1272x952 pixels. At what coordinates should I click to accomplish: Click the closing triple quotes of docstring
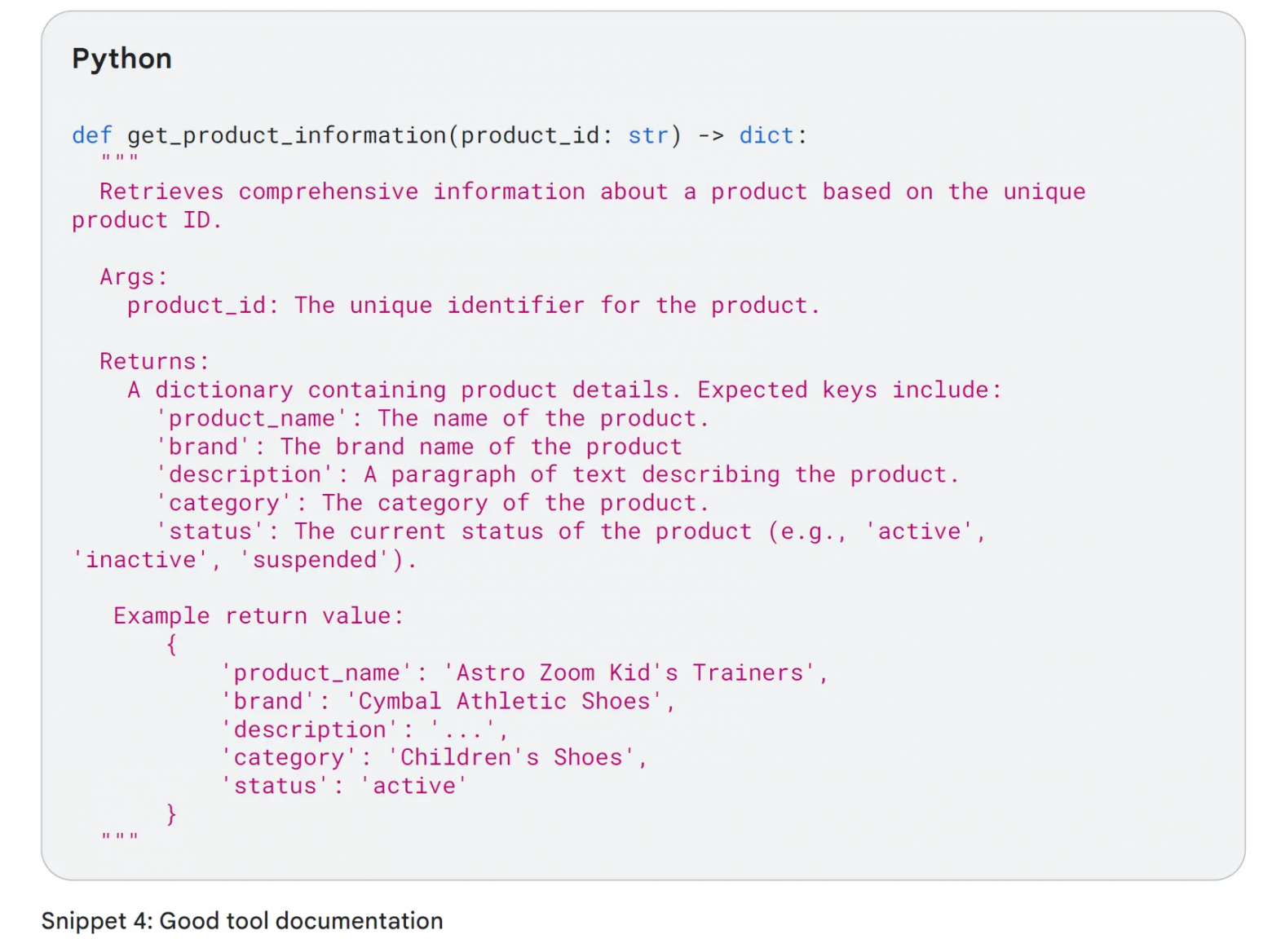coord(120,837)
